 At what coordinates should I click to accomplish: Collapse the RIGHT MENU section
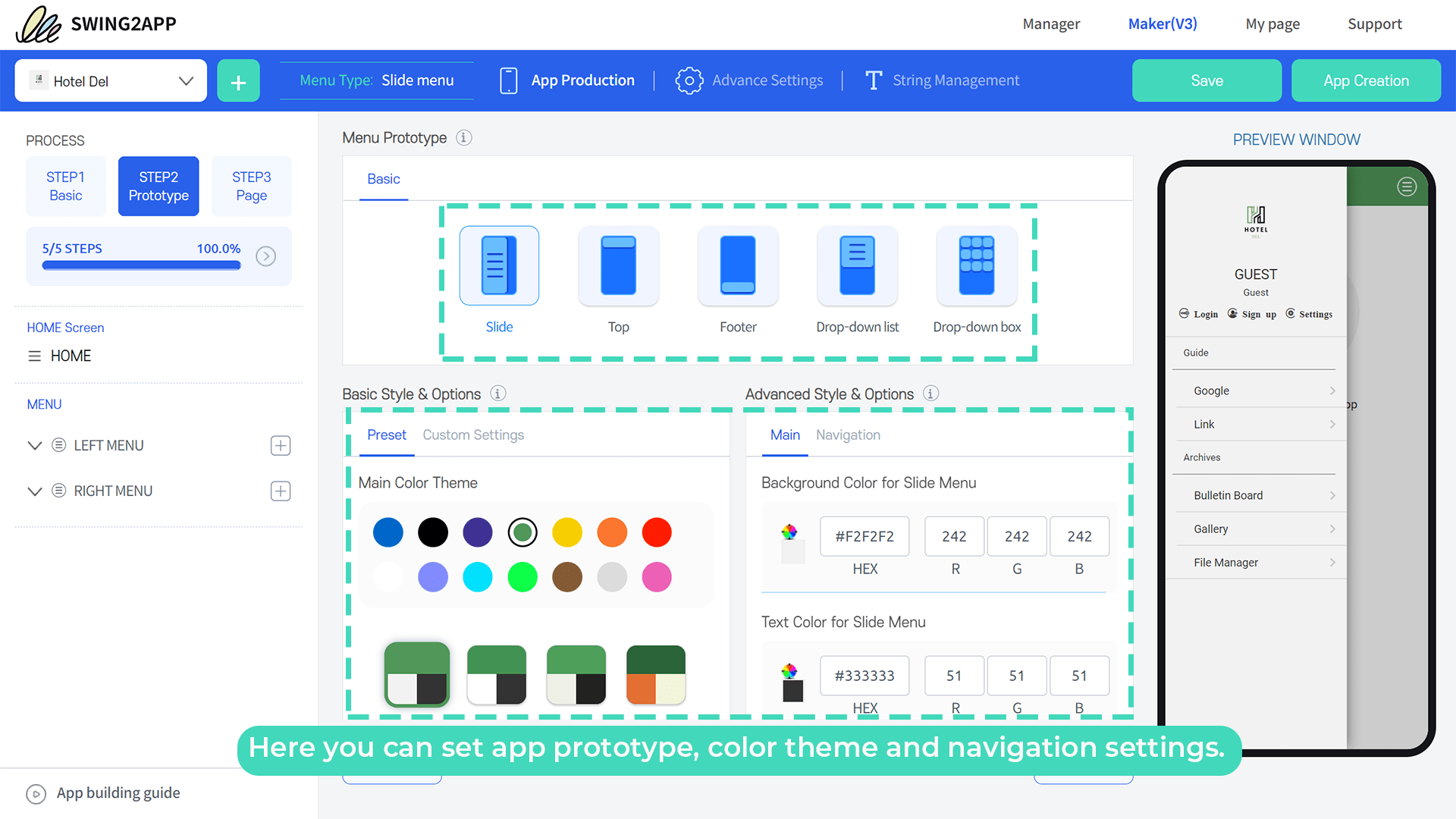click(34, 491)
